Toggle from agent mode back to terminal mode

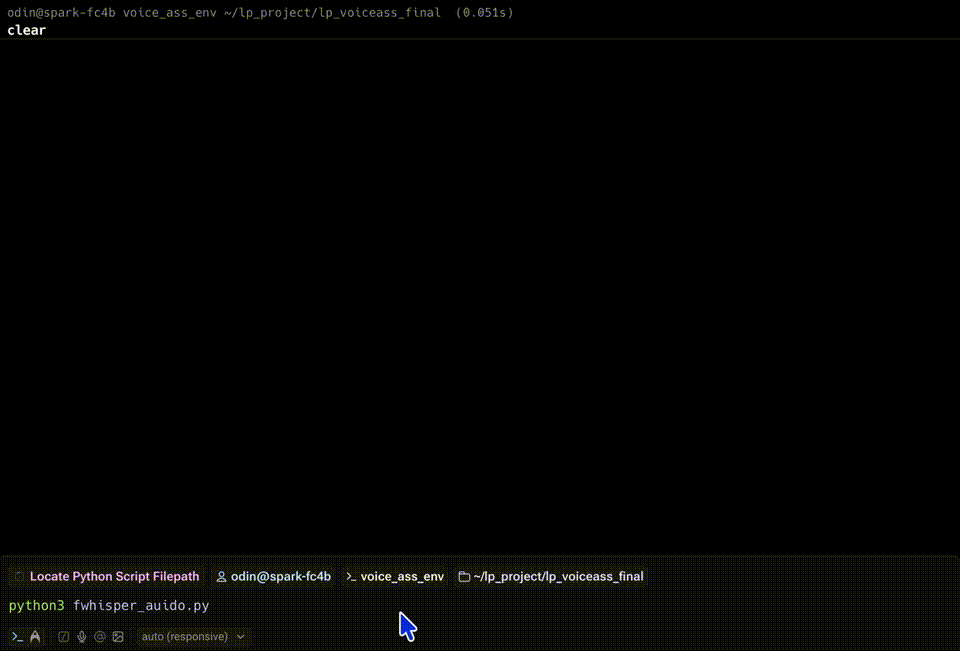pyautogui.click(x=16, y=636)
